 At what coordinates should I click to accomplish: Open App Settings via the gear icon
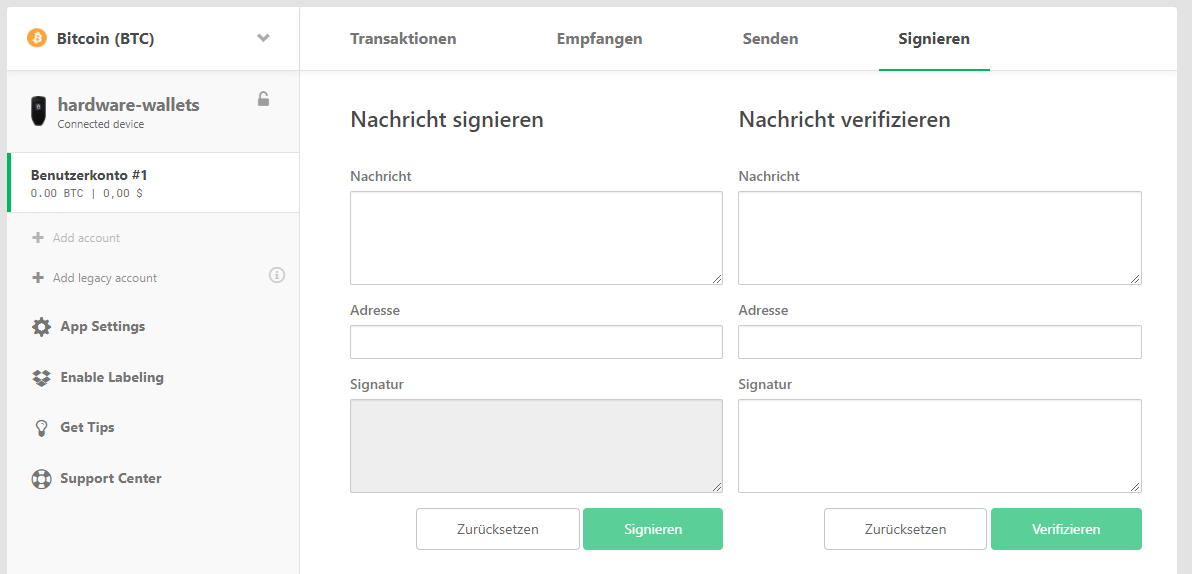point(41,327)
